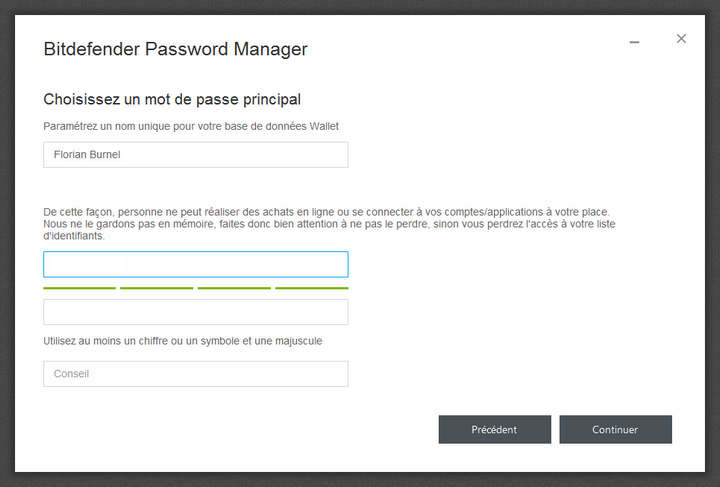Image resolution: width=720 pixels, height=487 pixels.
Task: Close the Password Manager dialog
Action: point(681,39)
